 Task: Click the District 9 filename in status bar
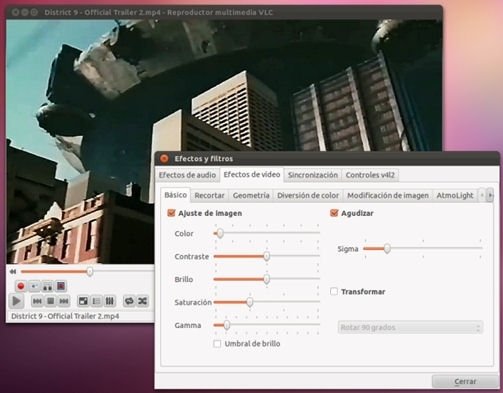pos(65,316)
